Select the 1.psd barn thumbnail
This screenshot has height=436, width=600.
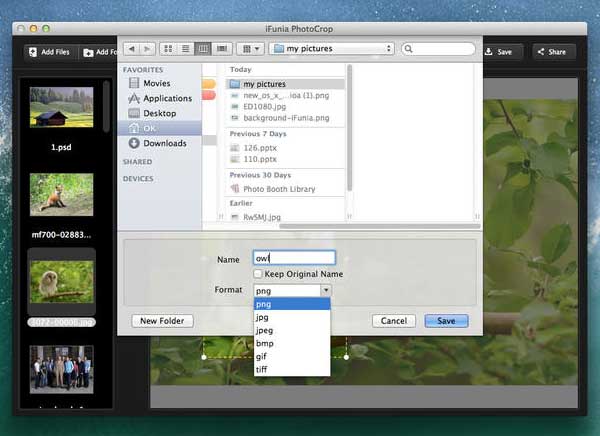[62, 107]
